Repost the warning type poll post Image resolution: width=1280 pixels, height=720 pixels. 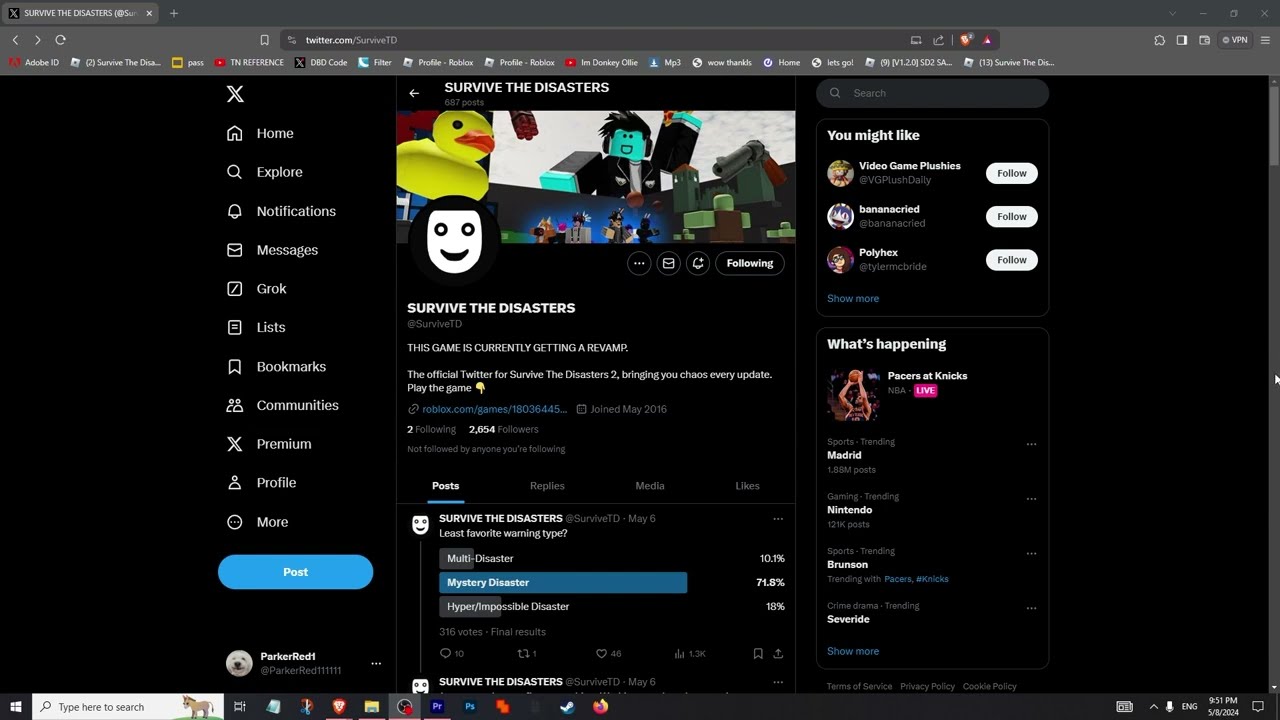pos(522,654)
